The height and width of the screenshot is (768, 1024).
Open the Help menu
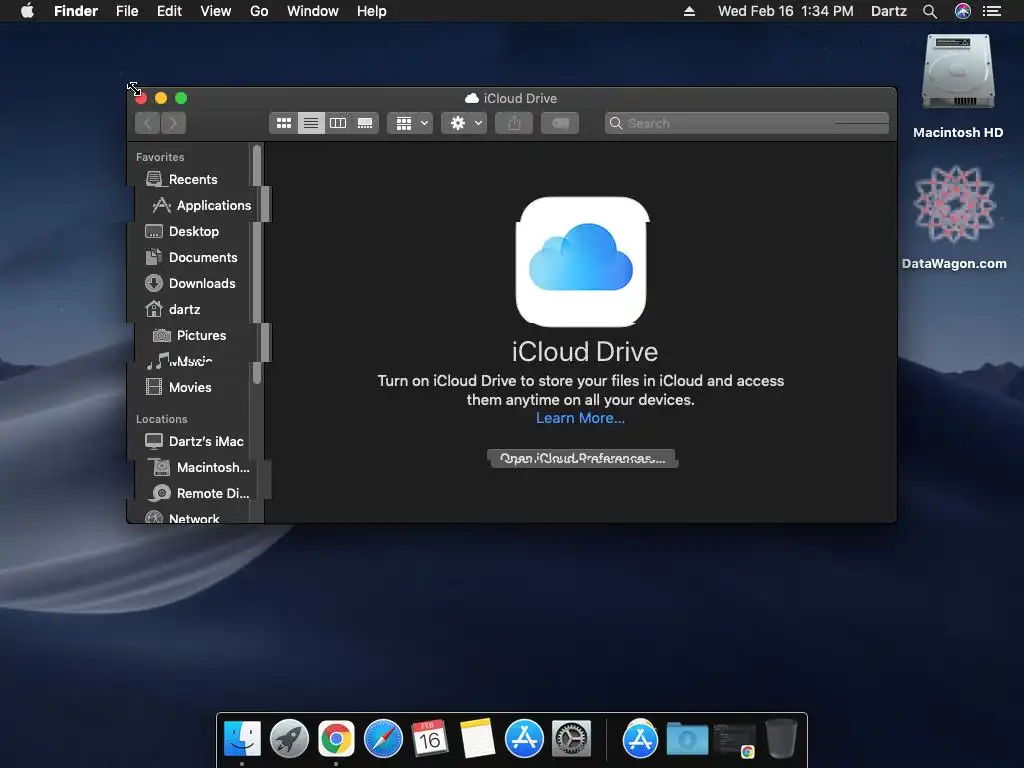point(372,11)
